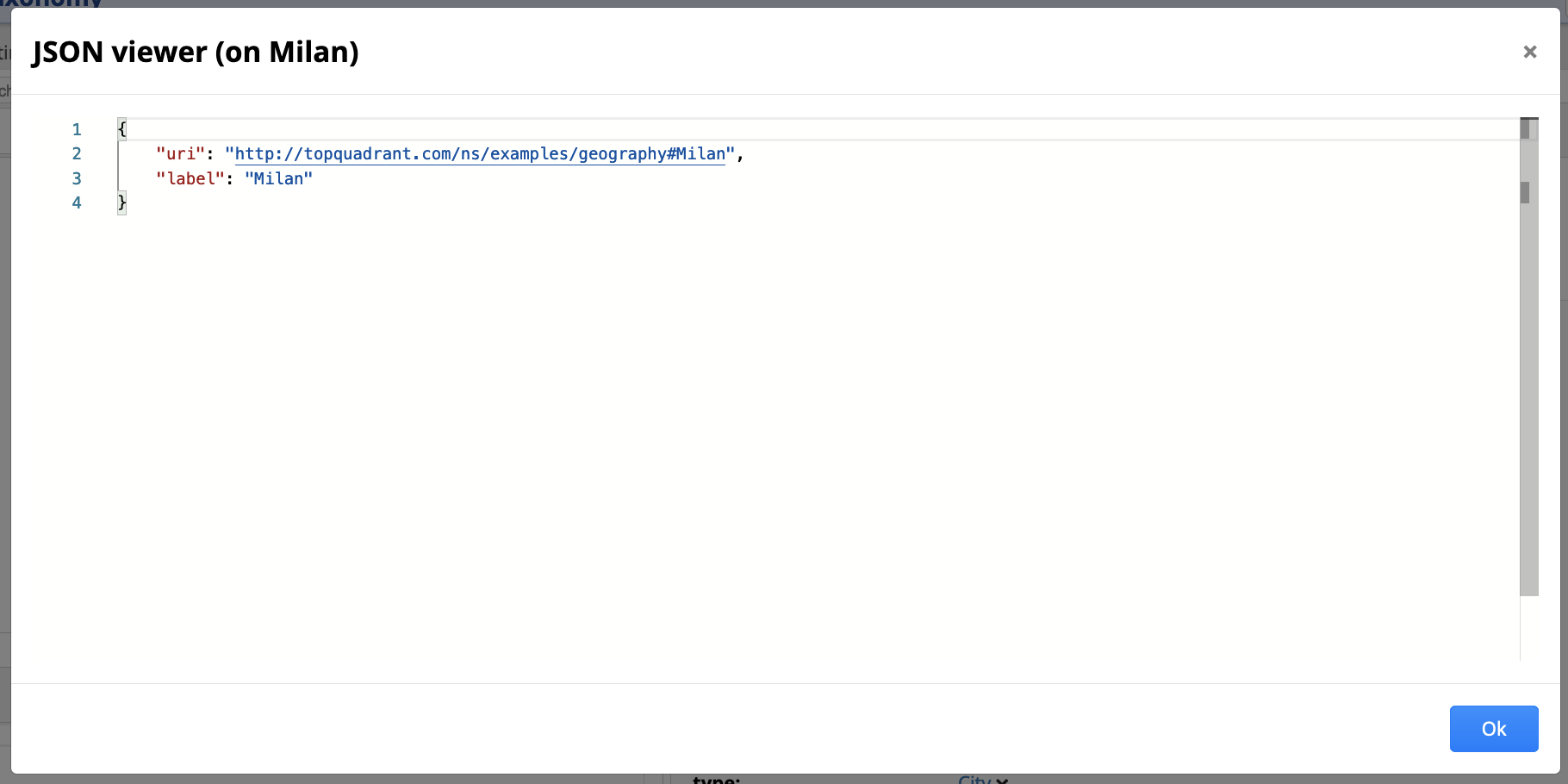
Task: Click the opening brace on line 1
Action: click(x=121, y=128)
